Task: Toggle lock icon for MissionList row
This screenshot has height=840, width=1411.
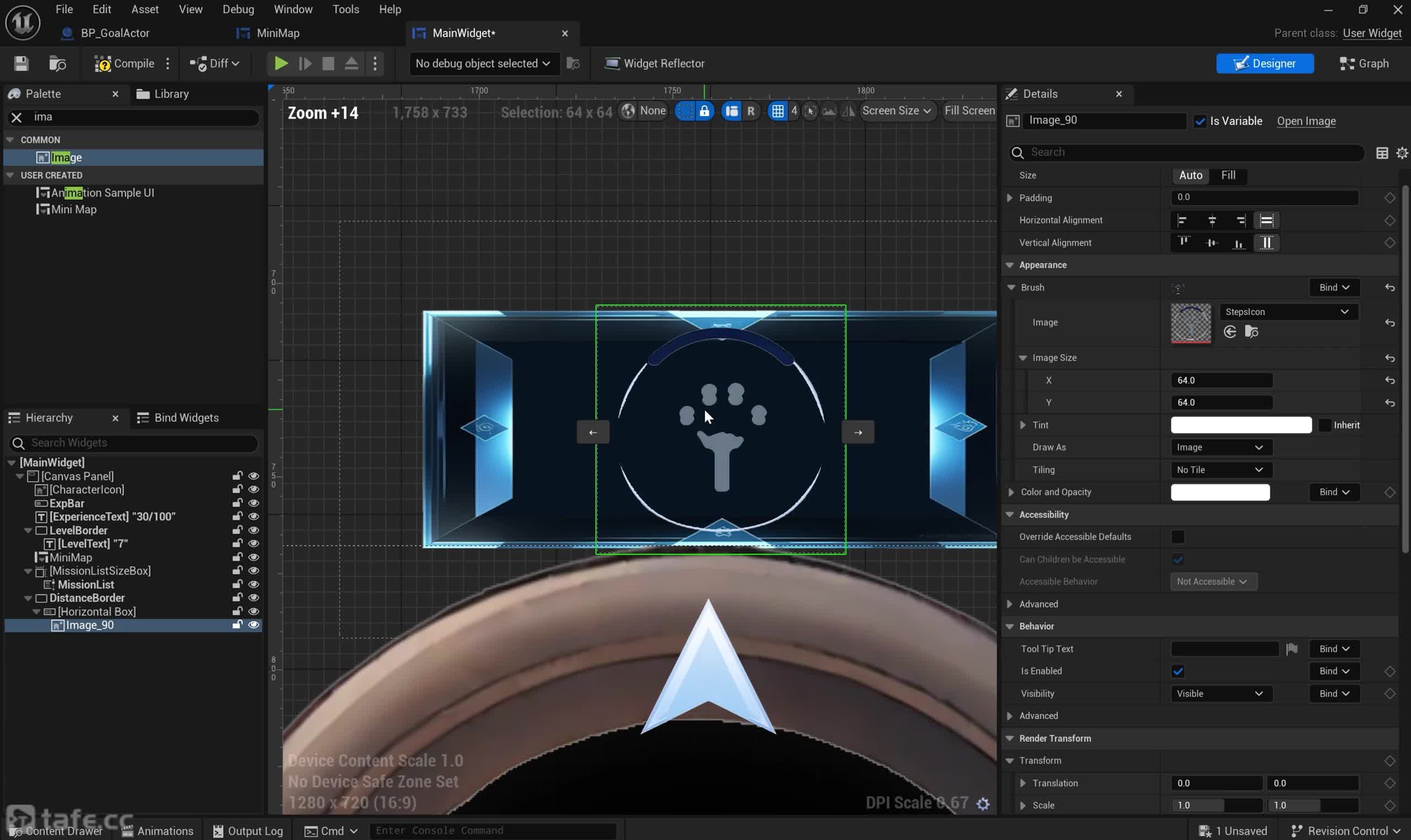Action: coord(237,584)
